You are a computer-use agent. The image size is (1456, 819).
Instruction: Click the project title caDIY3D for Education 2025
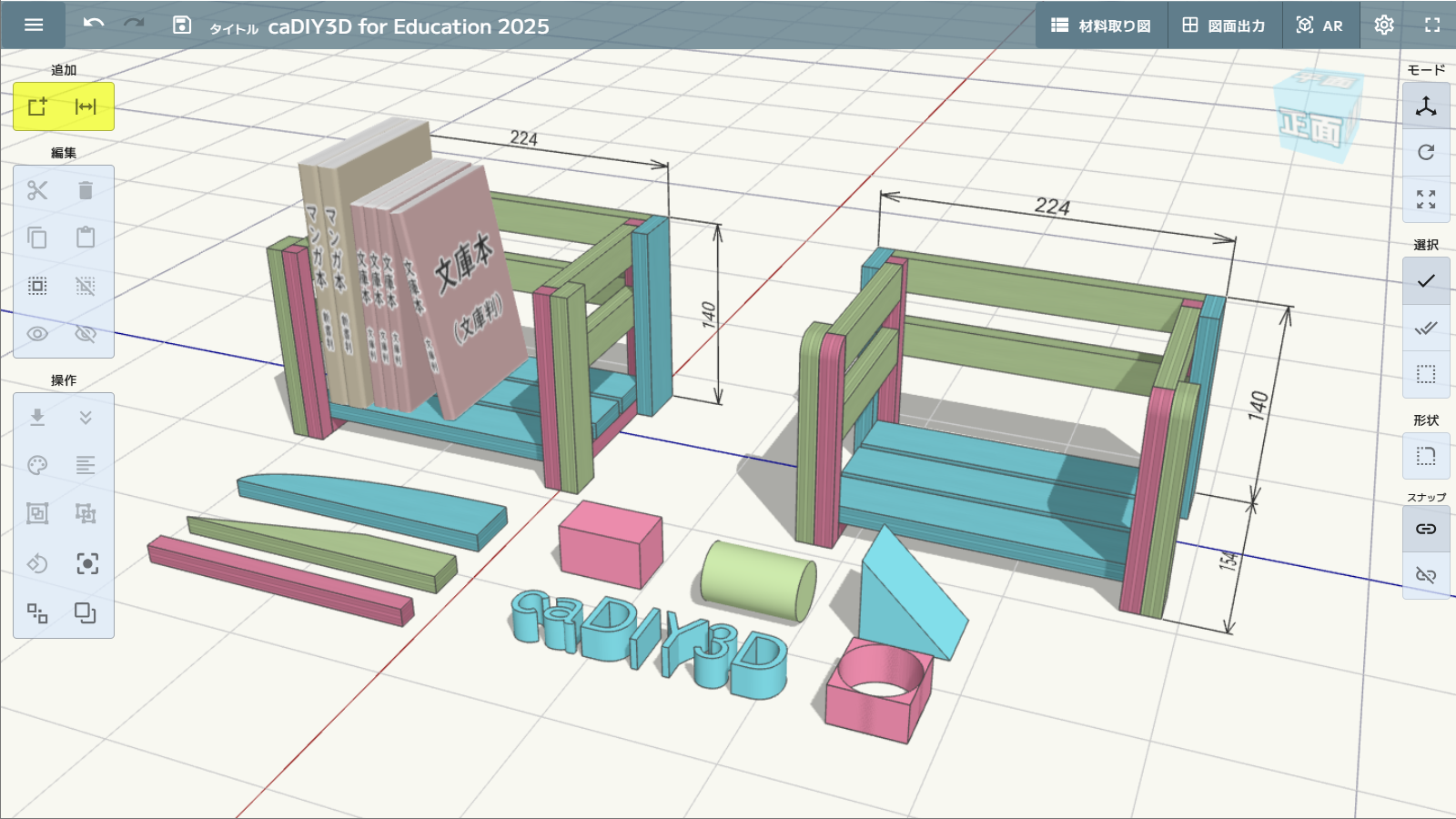(x=409, y=26)
